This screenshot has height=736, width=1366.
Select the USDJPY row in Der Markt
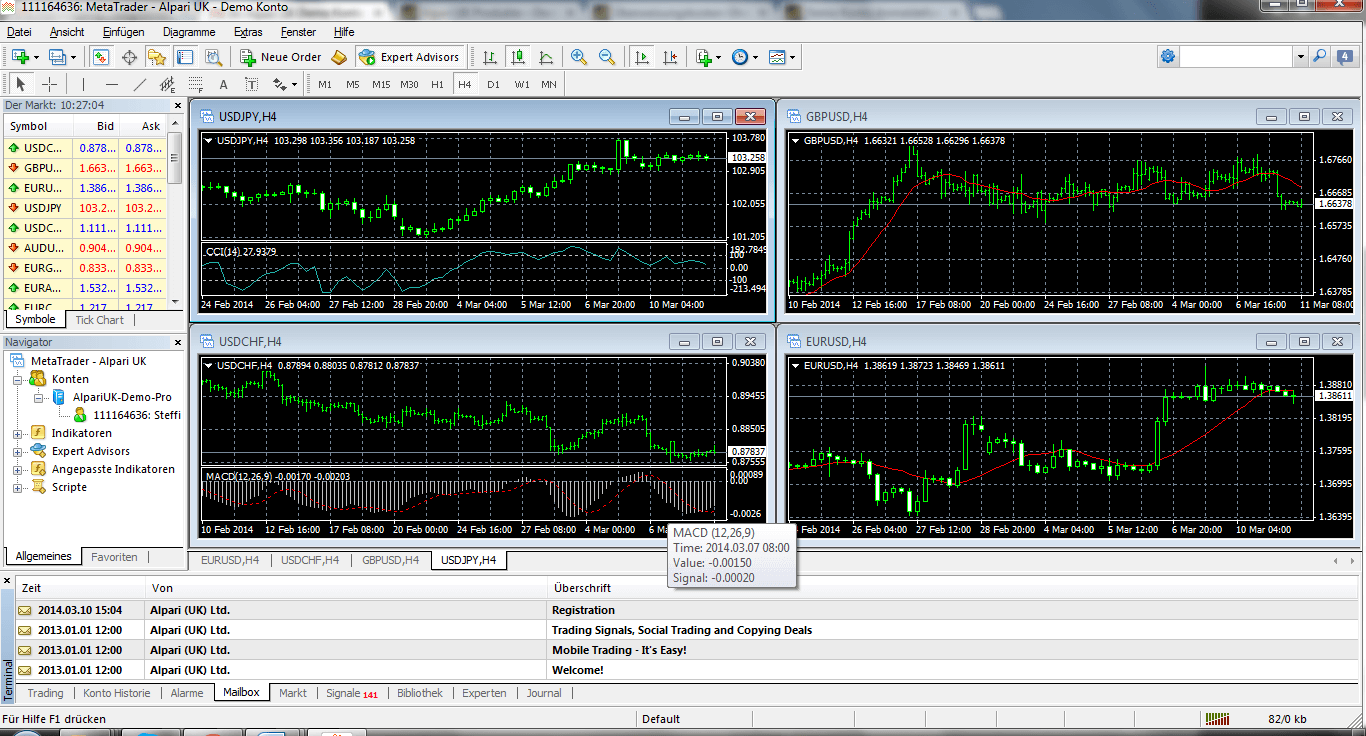point(85,208)
